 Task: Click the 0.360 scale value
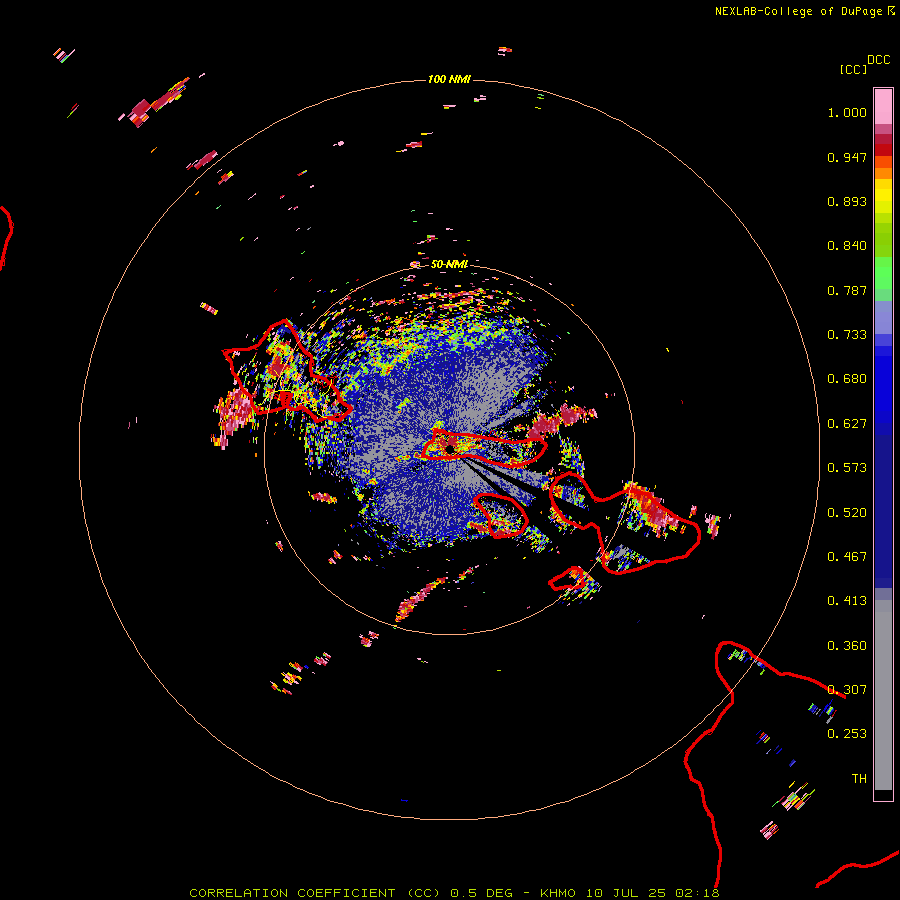(847, 646)
